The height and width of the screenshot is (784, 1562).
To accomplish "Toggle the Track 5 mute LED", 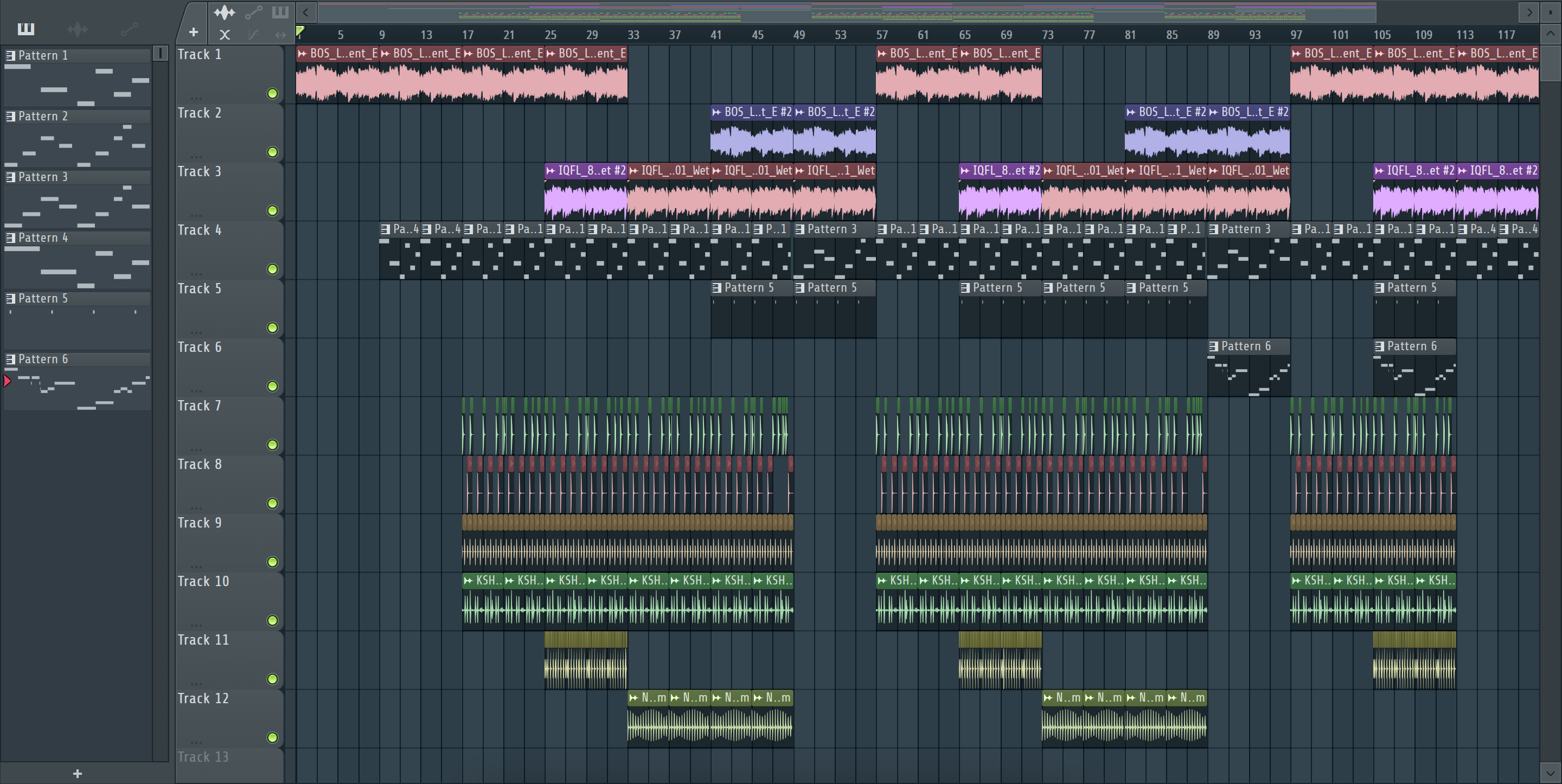I will (273, 327).
